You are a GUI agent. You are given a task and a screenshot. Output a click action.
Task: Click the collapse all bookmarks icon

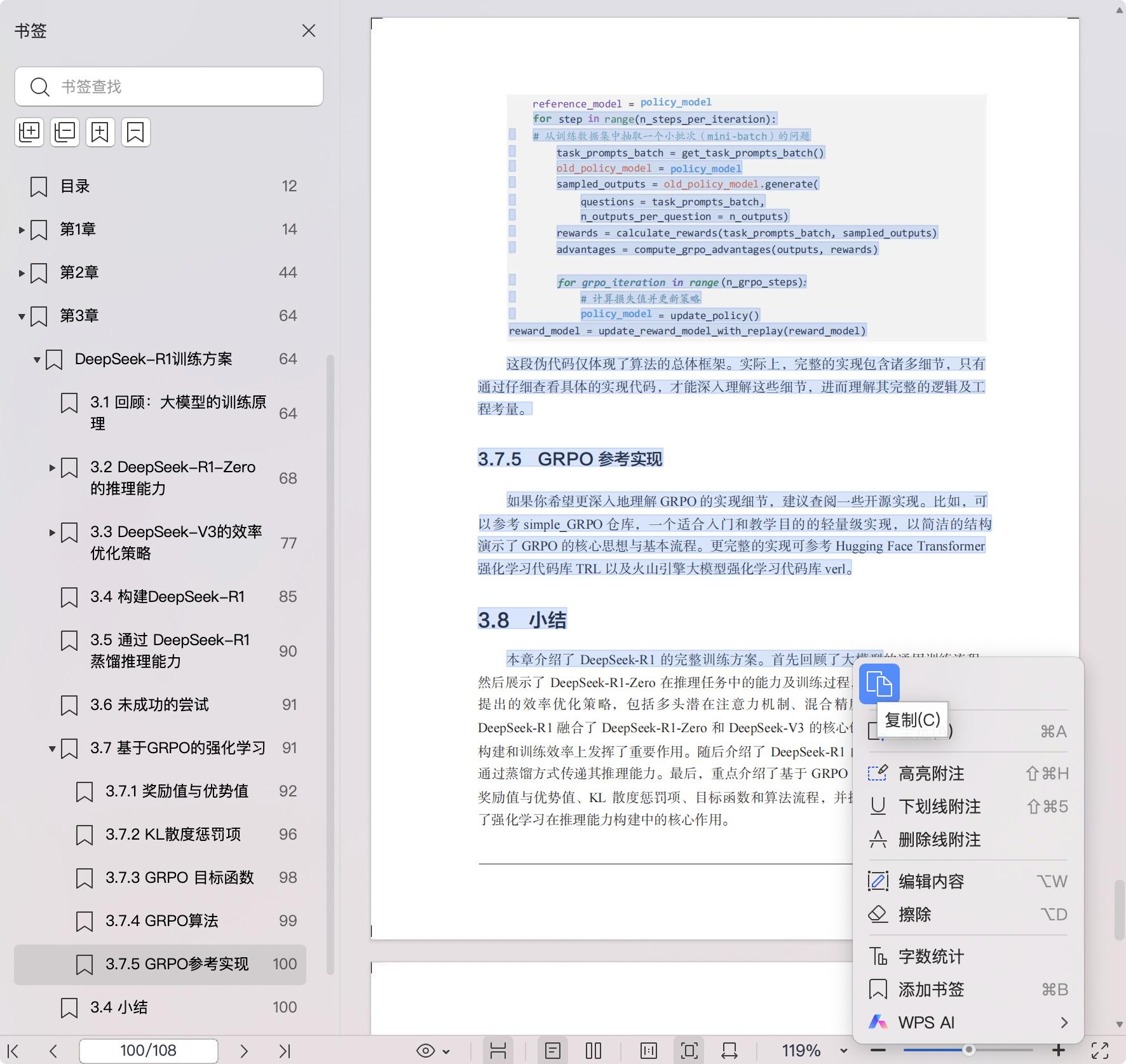coord(65,132)
